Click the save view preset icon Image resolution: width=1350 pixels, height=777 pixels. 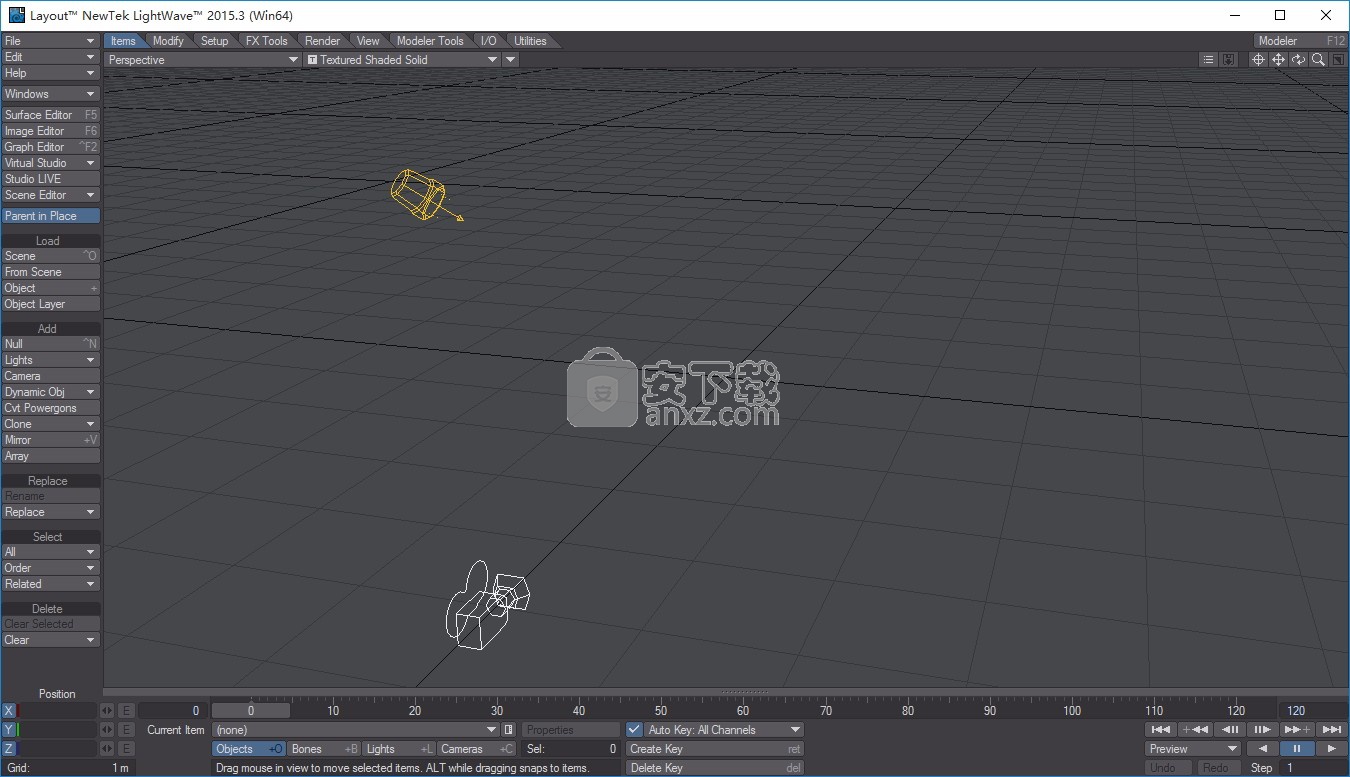point(1228,60)
